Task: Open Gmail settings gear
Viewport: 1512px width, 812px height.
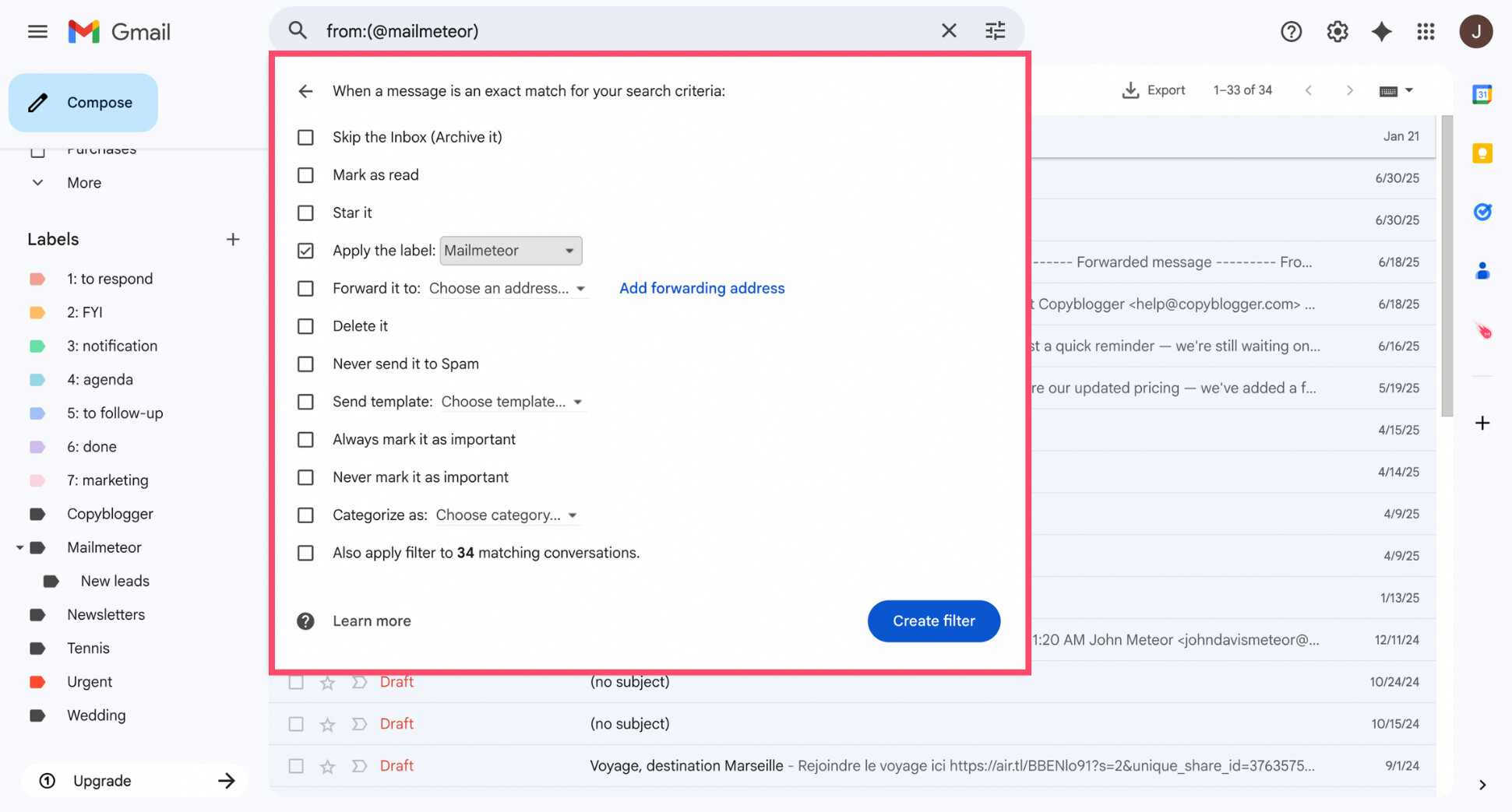Action: click(x=1337, y=31)
